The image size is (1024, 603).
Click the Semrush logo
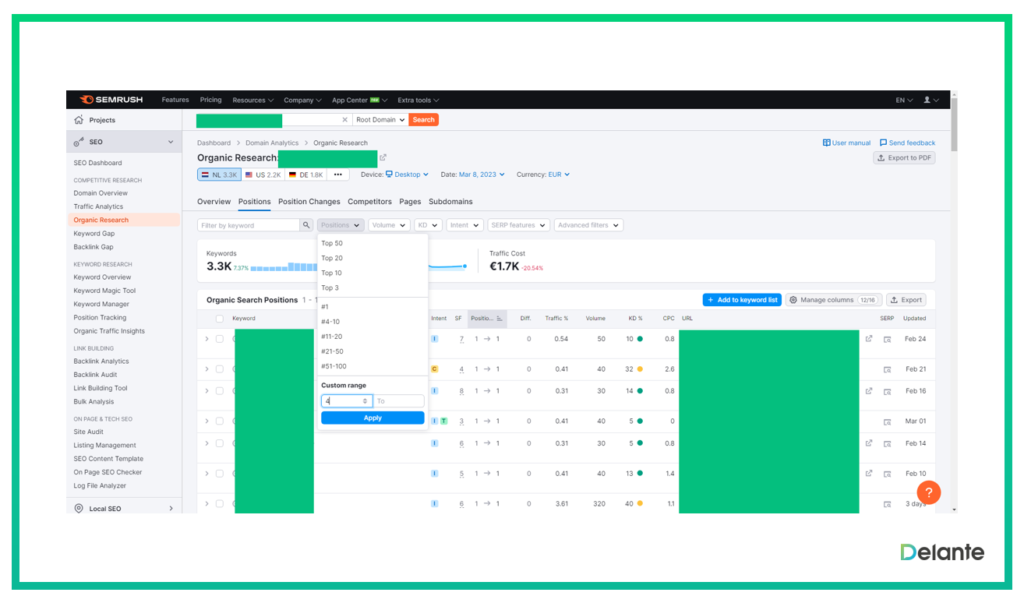click(x=111, y=100)
